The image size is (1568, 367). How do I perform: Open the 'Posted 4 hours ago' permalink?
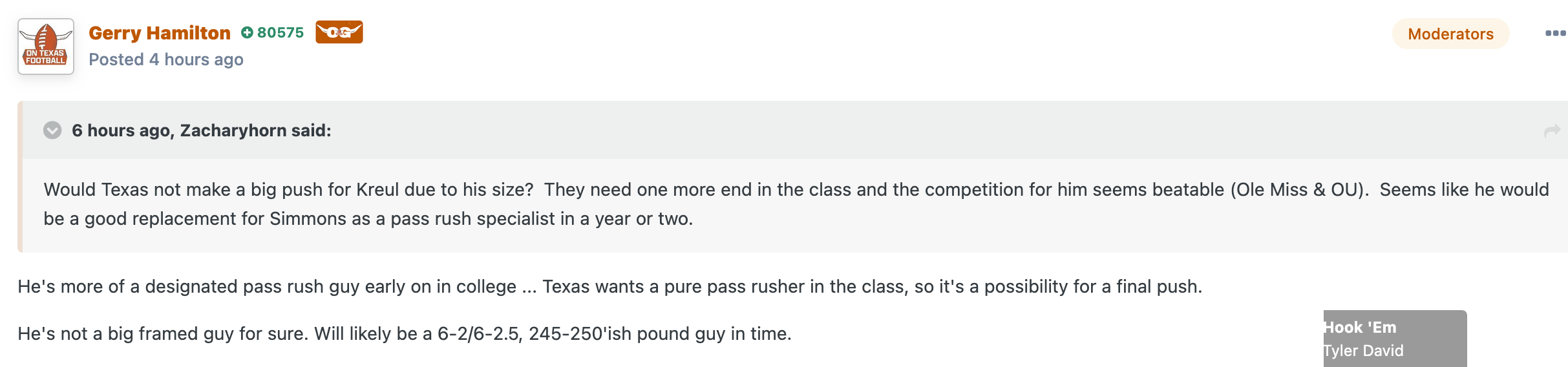[166, 59]
